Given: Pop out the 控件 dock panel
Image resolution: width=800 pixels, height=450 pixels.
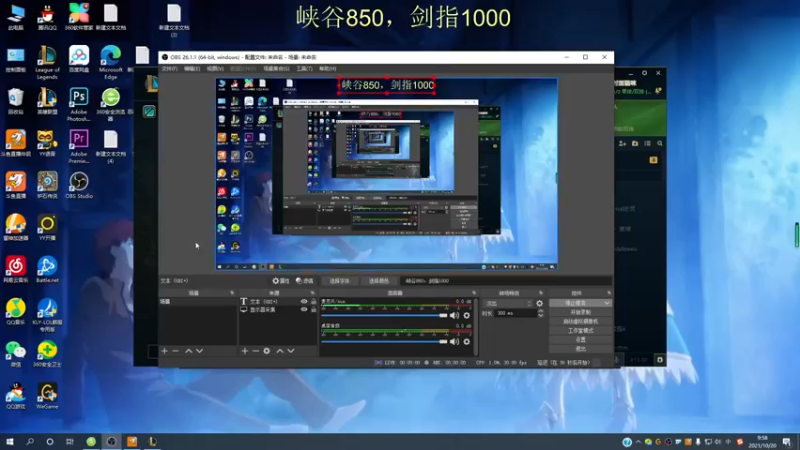Looking at the screenshot, I should (x=609, y=293).
